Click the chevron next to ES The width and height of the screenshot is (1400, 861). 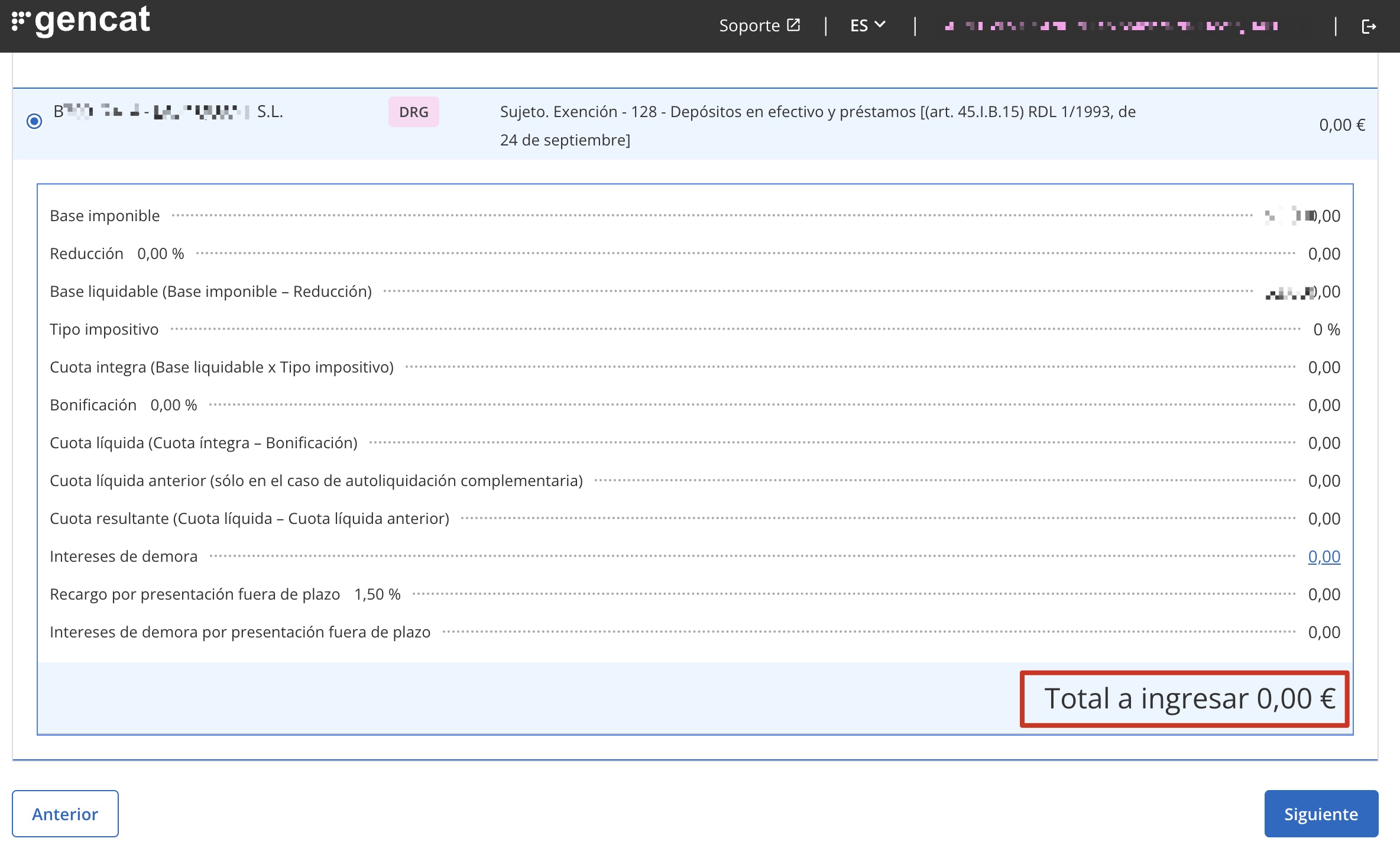[x=880, y=25]
